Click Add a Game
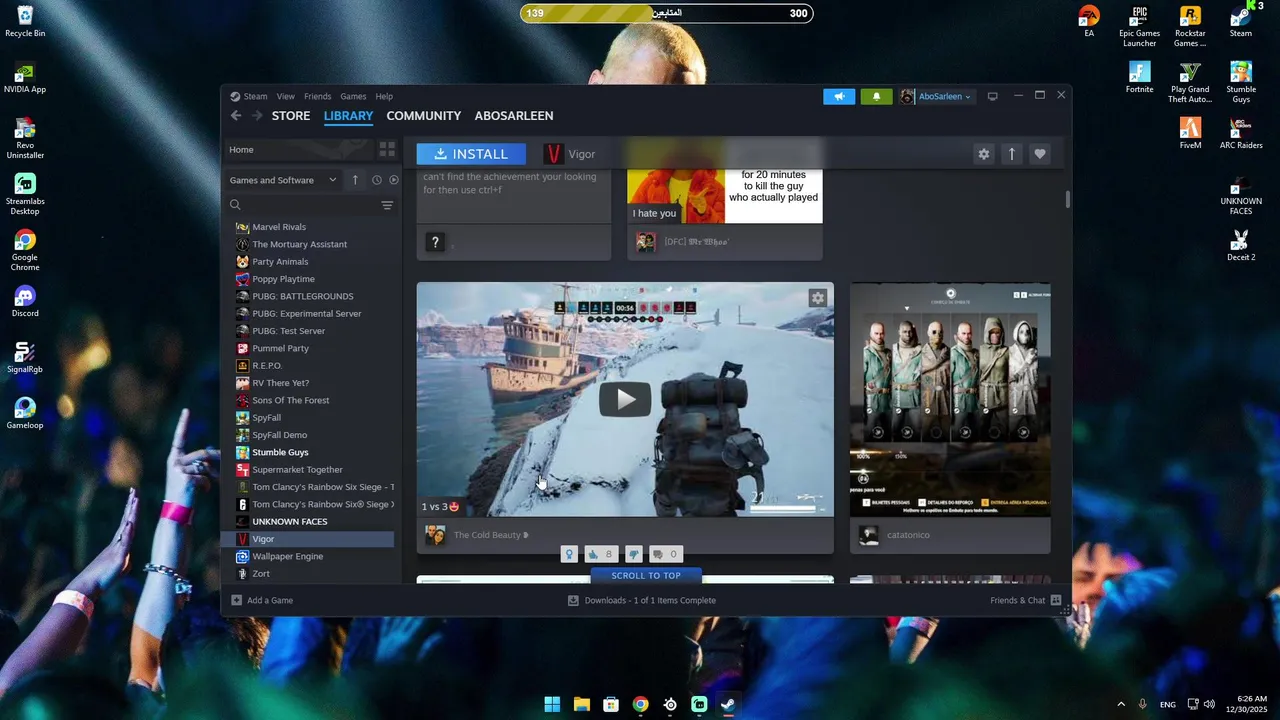 pyautogui.click(x=262, y=601)
